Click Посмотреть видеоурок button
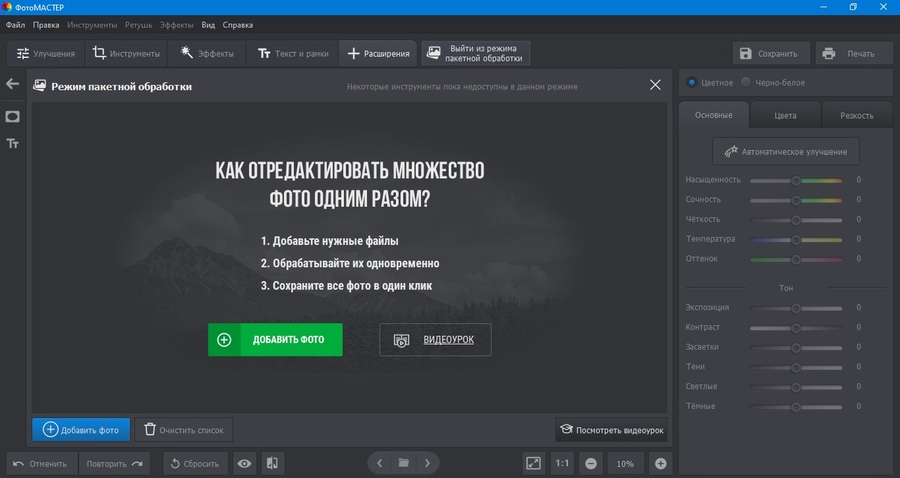 coord(611,430)
